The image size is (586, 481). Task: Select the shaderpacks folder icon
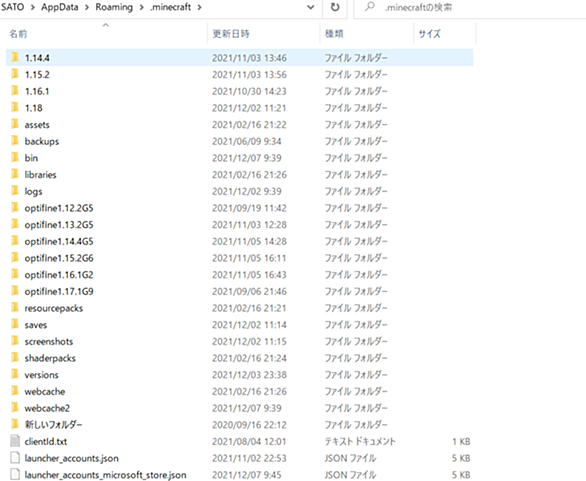15,358
